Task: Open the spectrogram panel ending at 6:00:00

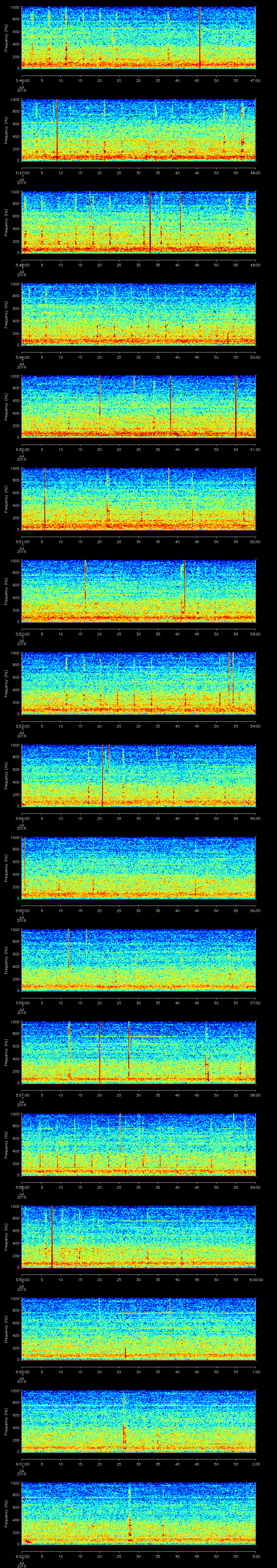Action: tap(138, 1237)
